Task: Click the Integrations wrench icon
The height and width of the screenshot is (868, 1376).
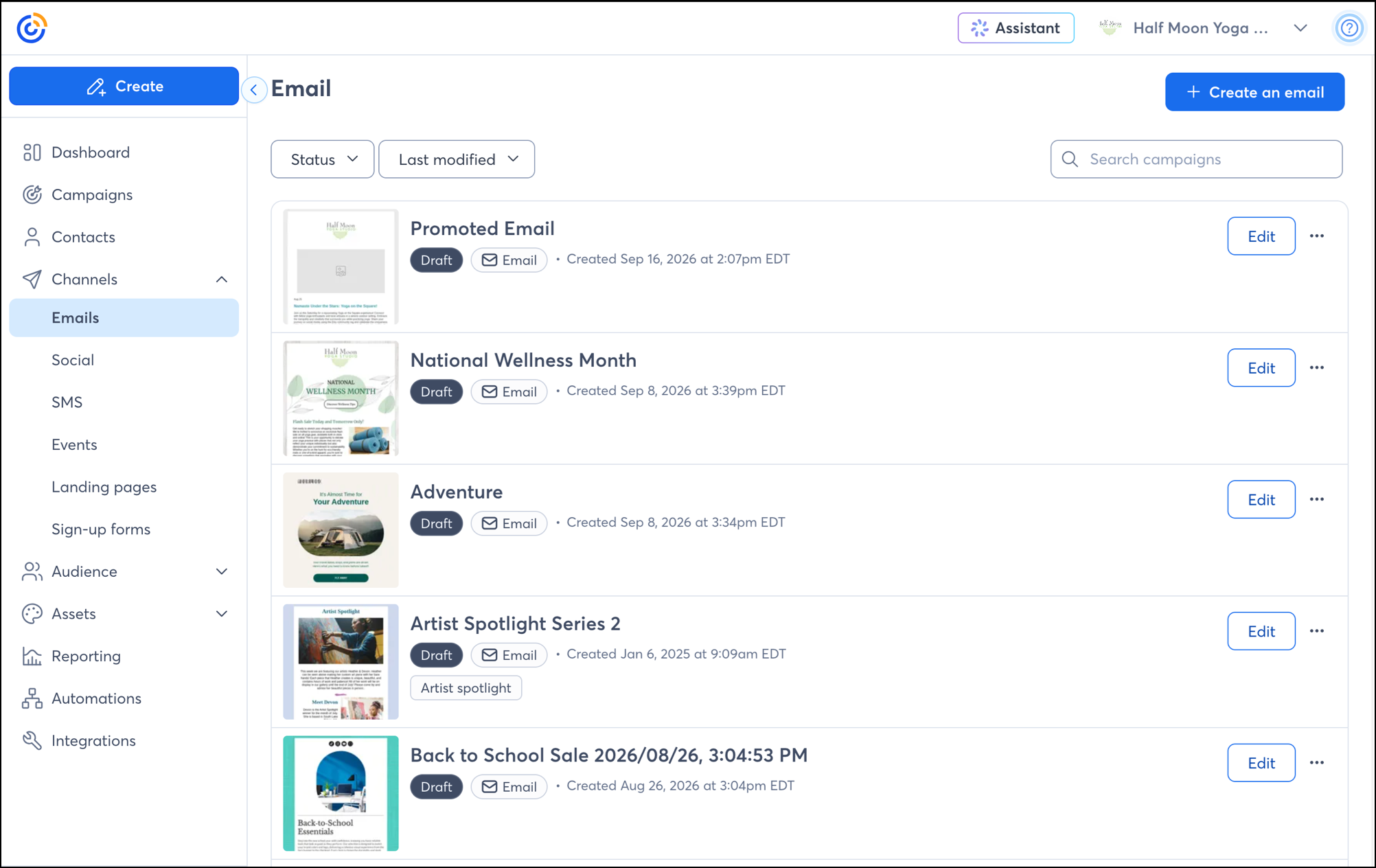Action: [32, 740]
